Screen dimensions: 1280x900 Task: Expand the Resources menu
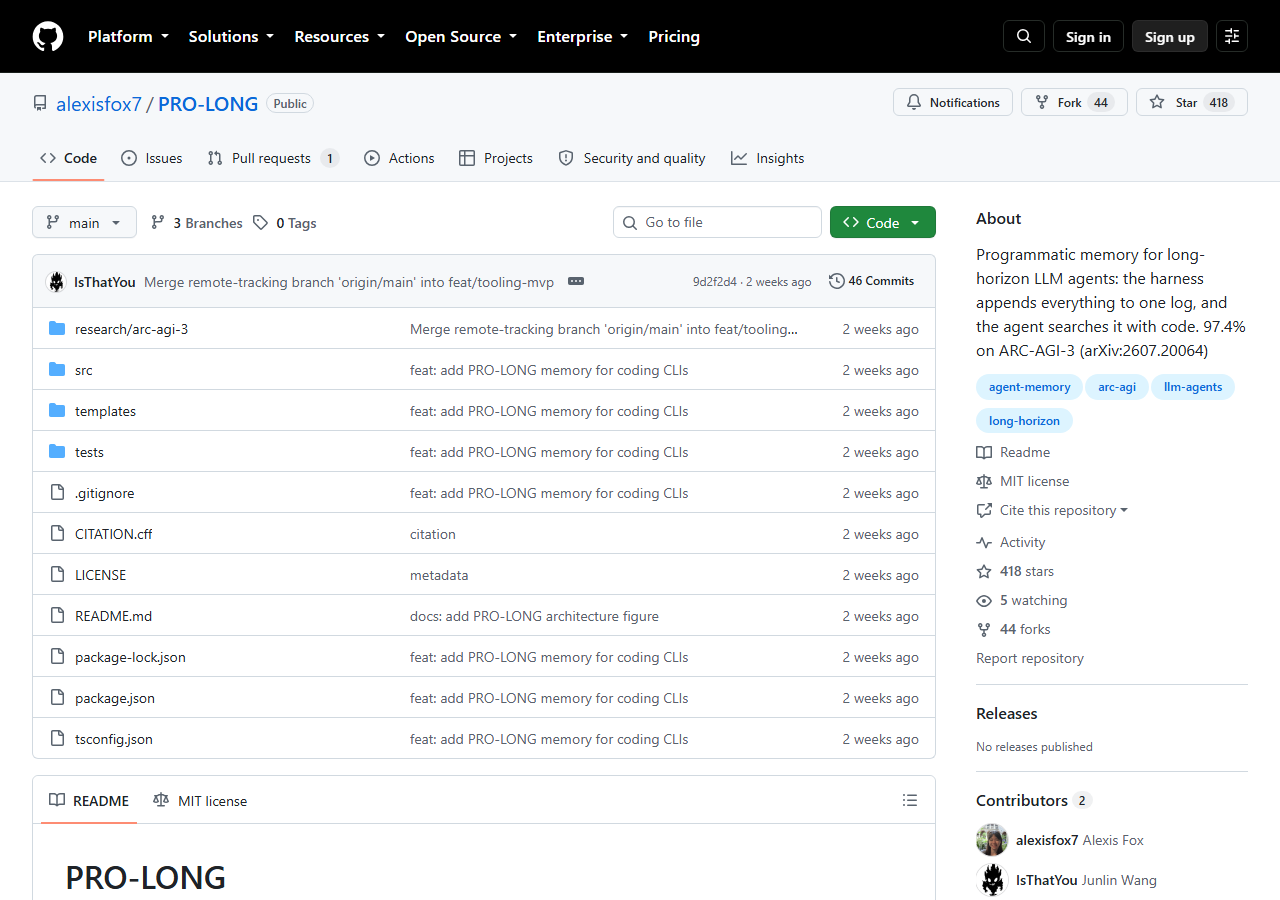[339, 37]
